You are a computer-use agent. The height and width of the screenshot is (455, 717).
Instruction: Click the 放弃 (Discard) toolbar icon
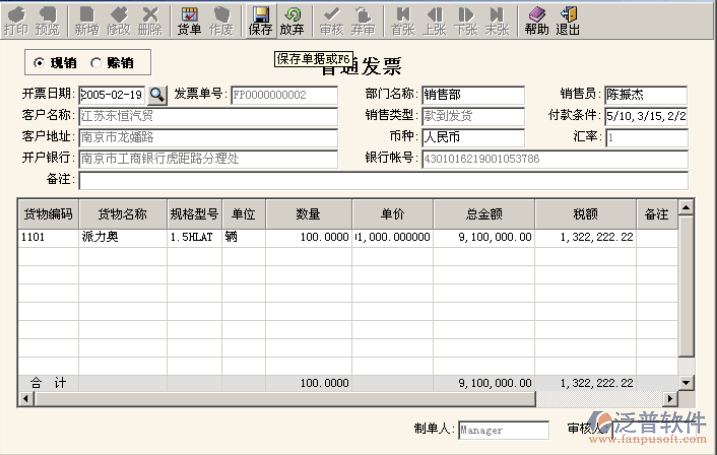292,20
